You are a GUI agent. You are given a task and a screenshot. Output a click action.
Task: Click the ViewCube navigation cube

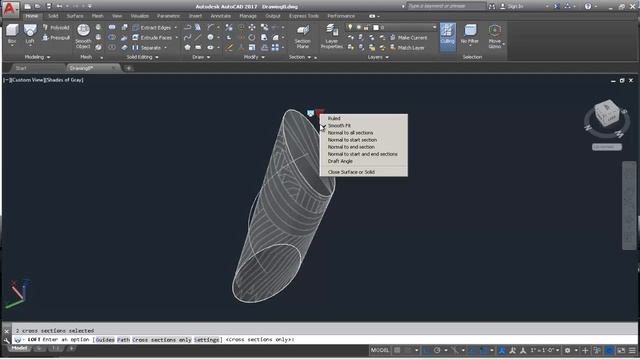click(607, 114)
